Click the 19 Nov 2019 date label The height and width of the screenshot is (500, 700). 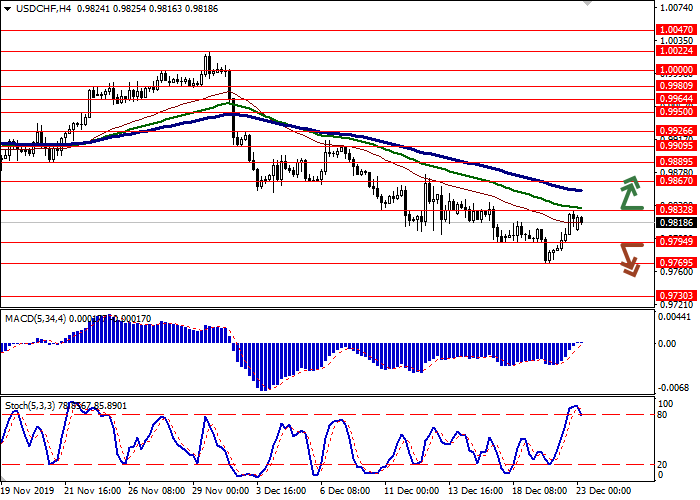coord(27,491)
